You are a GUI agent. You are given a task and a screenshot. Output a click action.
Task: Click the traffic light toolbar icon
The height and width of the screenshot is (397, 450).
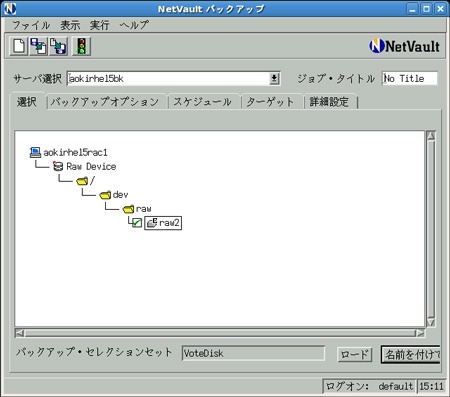[x=81, y=46]
